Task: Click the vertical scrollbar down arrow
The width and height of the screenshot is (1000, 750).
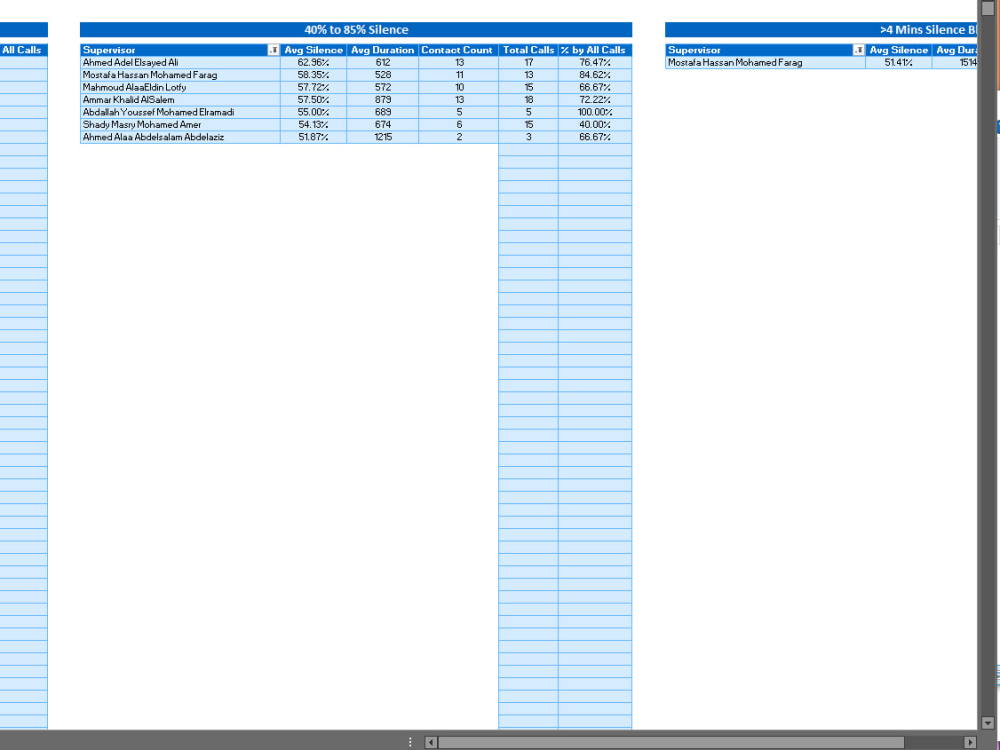Action: pos(988,723)
